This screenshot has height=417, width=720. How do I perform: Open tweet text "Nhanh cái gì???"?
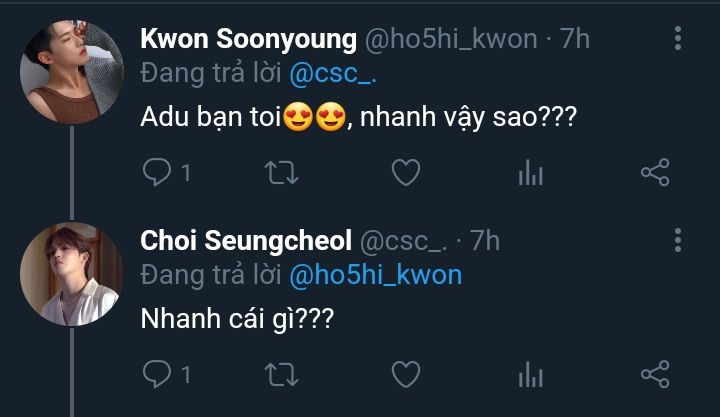[x=236, y=322]
